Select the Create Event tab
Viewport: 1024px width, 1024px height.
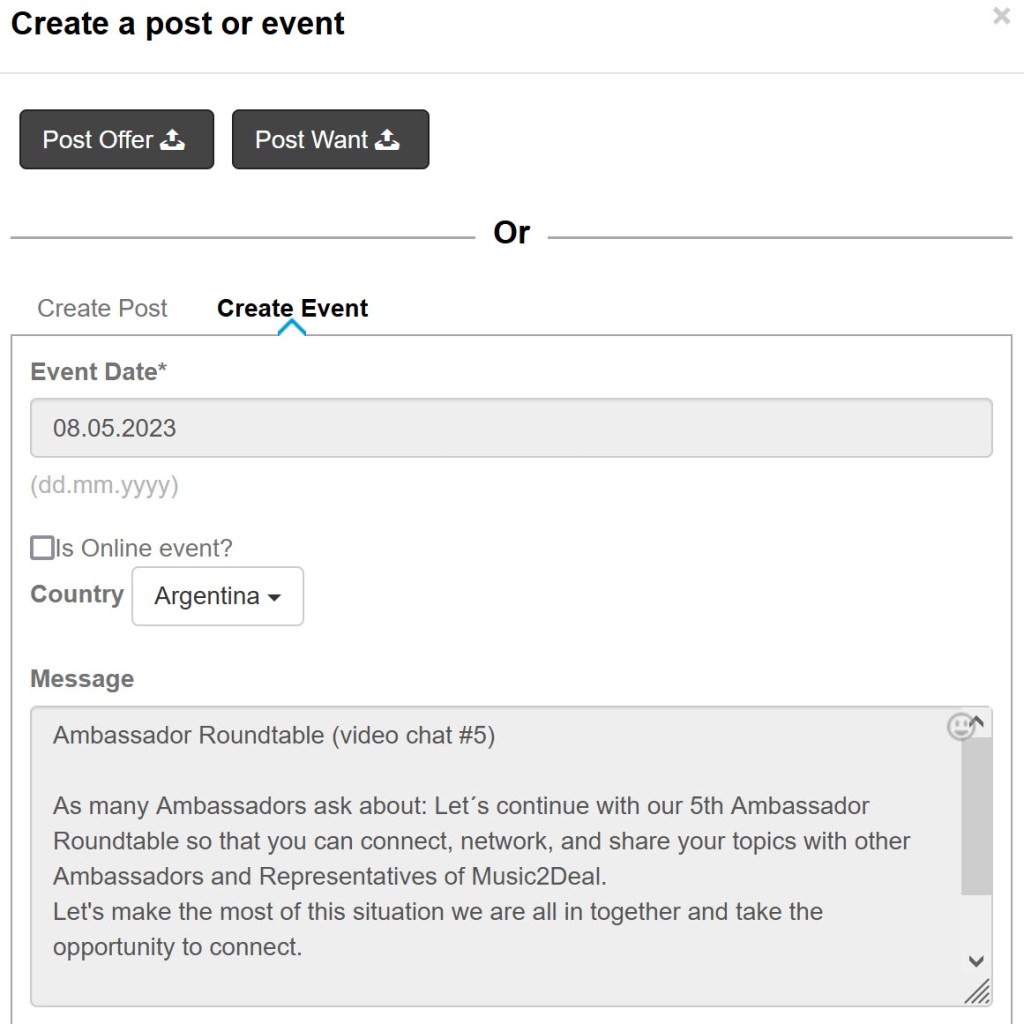click(292, 308)
